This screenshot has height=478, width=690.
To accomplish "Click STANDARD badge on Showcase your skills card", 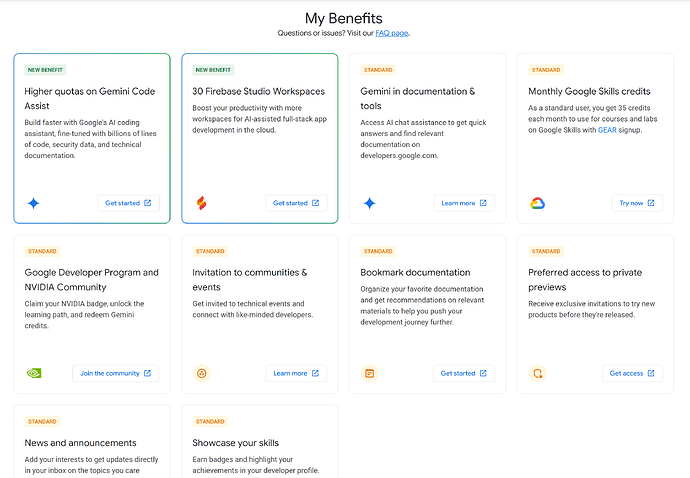I will (210, 422).
